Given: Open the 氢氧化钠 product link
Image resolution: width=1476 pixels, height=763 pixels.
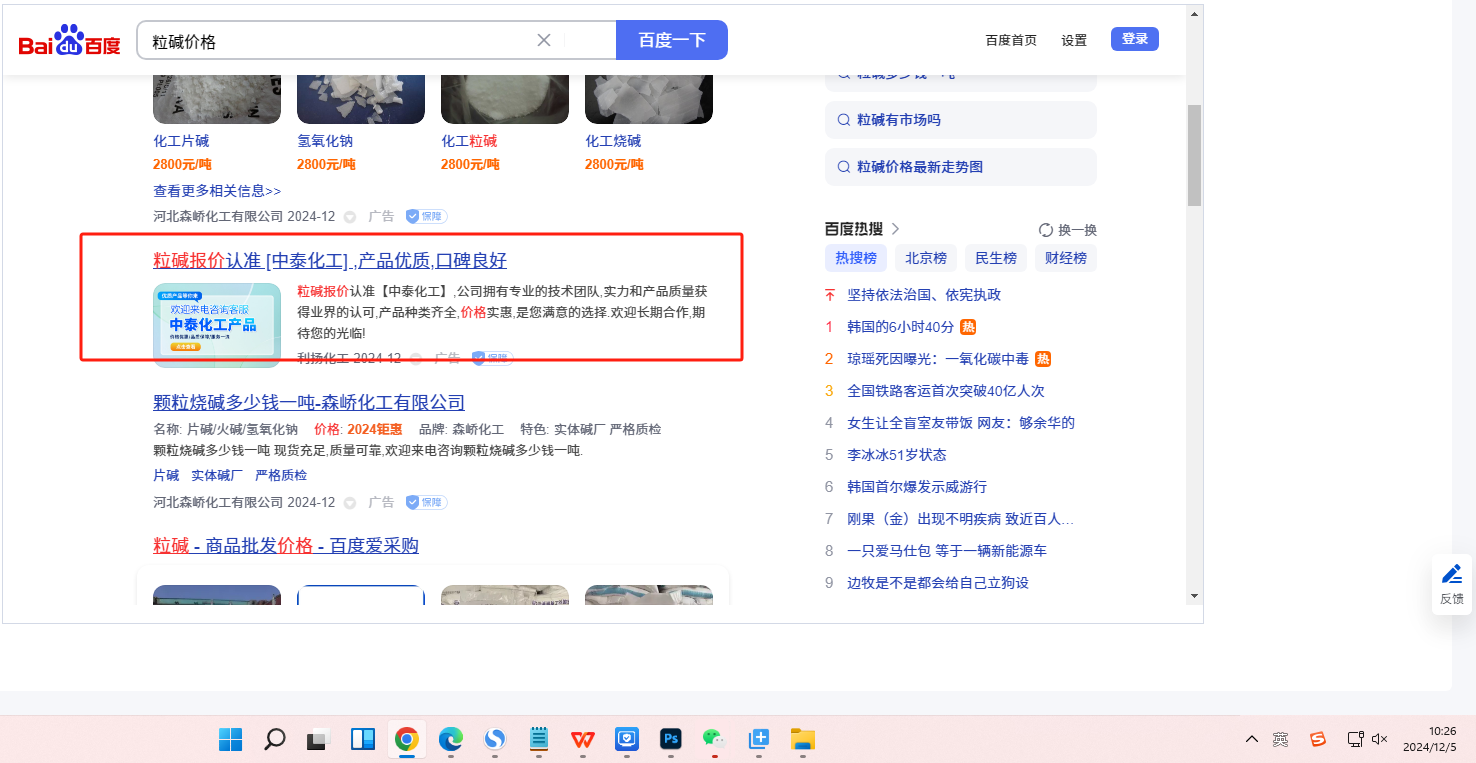Looking at the screenshot, I should (325, 141).
